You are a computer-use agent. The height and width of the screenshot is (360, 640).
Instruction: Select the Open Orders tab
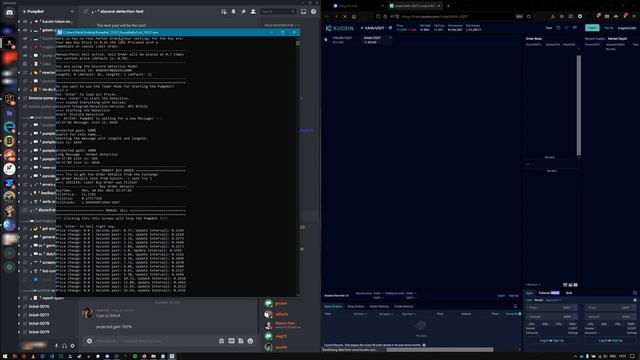coord(333,306)
